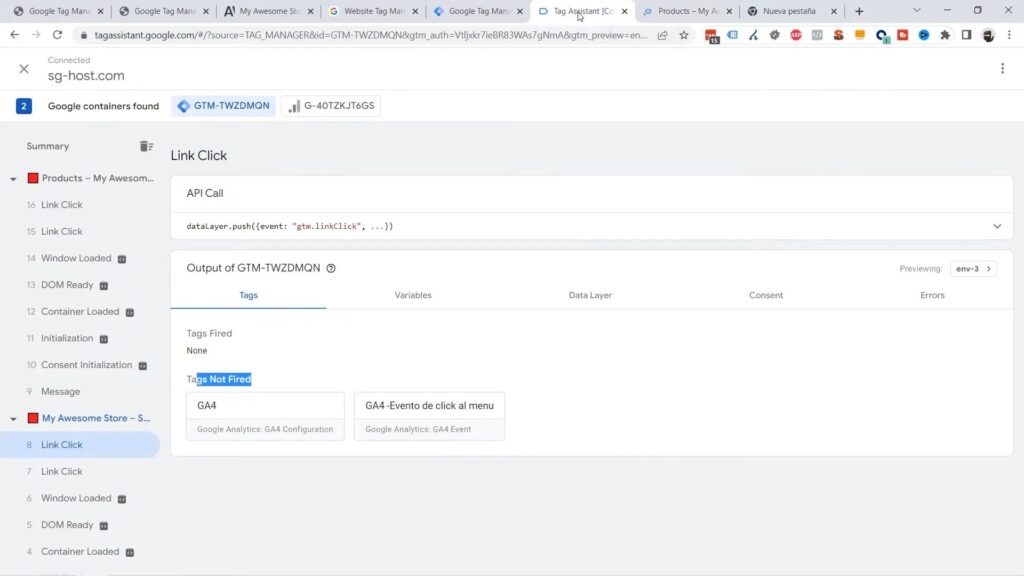The height and width of the screenshot is (576, 1024).
Task: Click the message icon beside DOM Ready 5
Action: pyautogui.click(x=104, y=526)
